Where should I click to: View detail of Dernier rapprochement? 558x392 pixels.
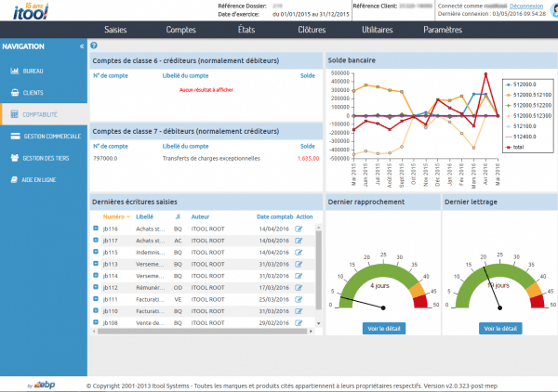coord(384,328)
